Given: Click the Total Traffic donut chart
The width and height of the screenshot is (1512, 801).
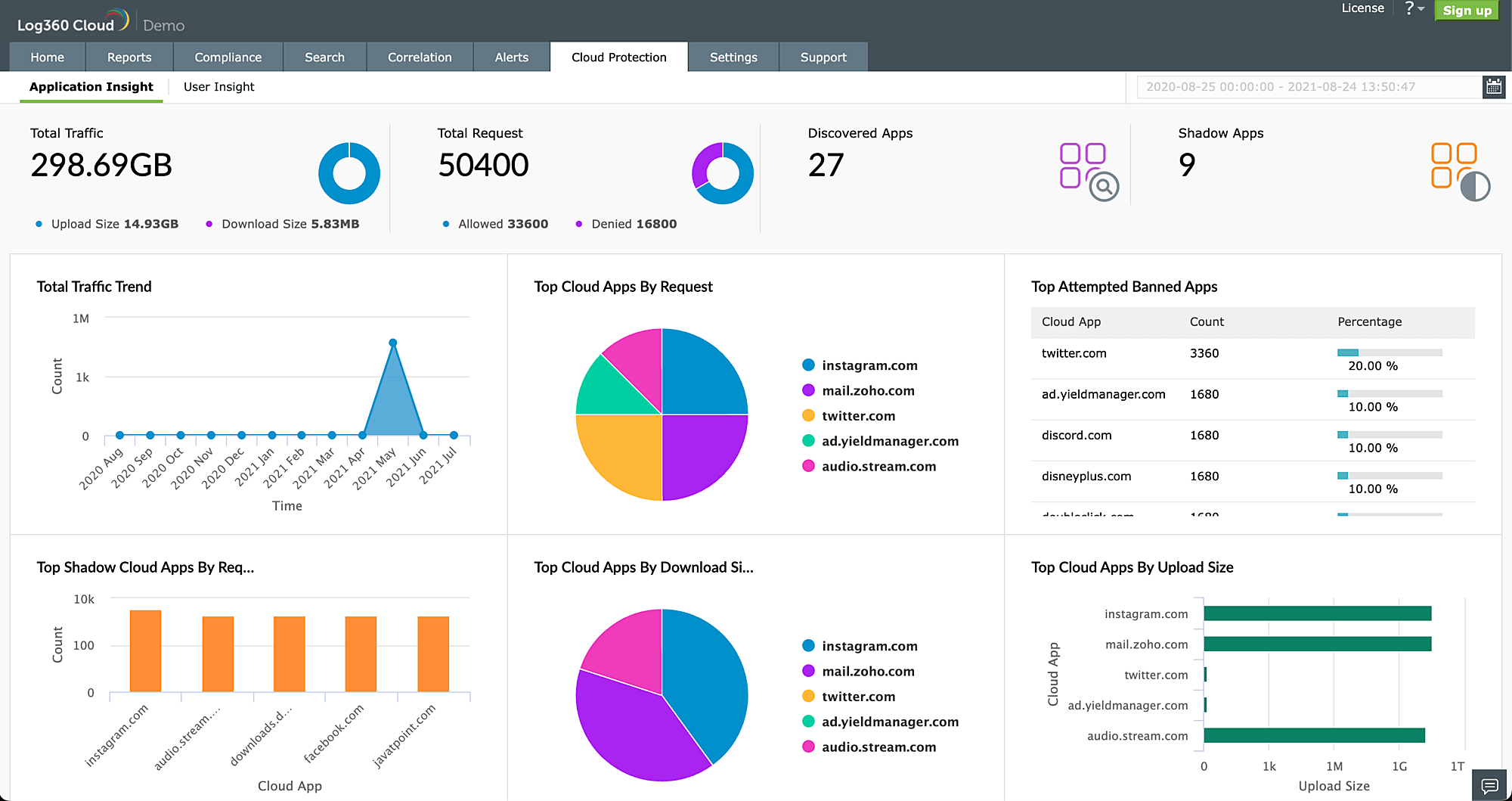Looking at the screenshot, I should (x=349, y=172).
